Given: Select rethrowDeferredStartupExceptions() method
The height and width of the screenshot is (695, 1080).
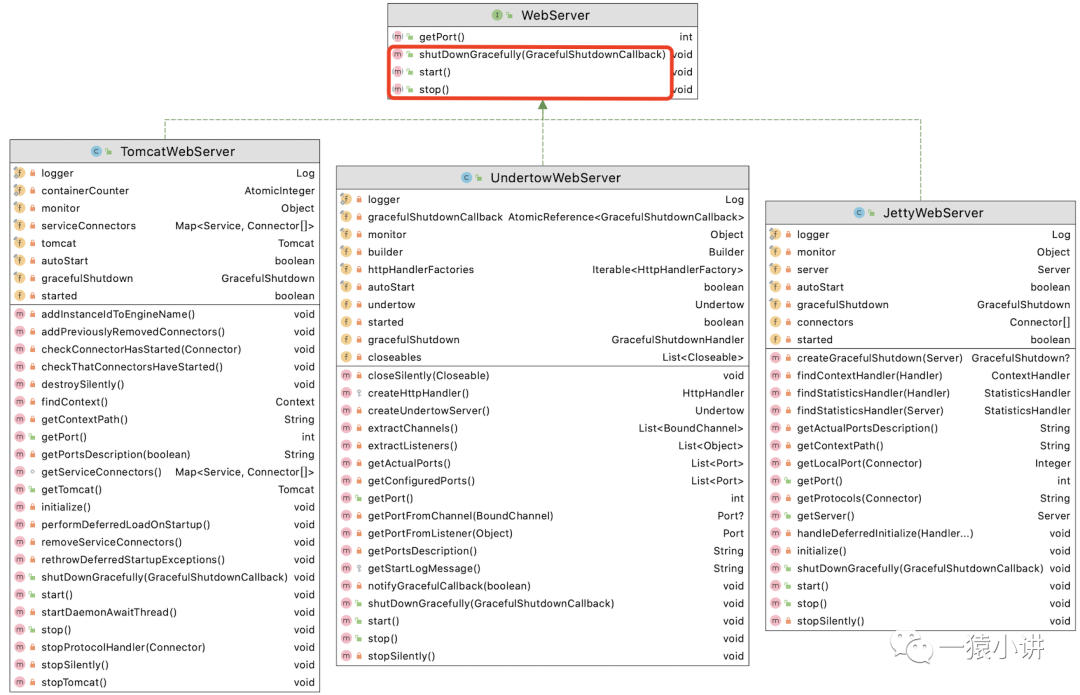Looking at the screenshot, I should click(165, 560).
